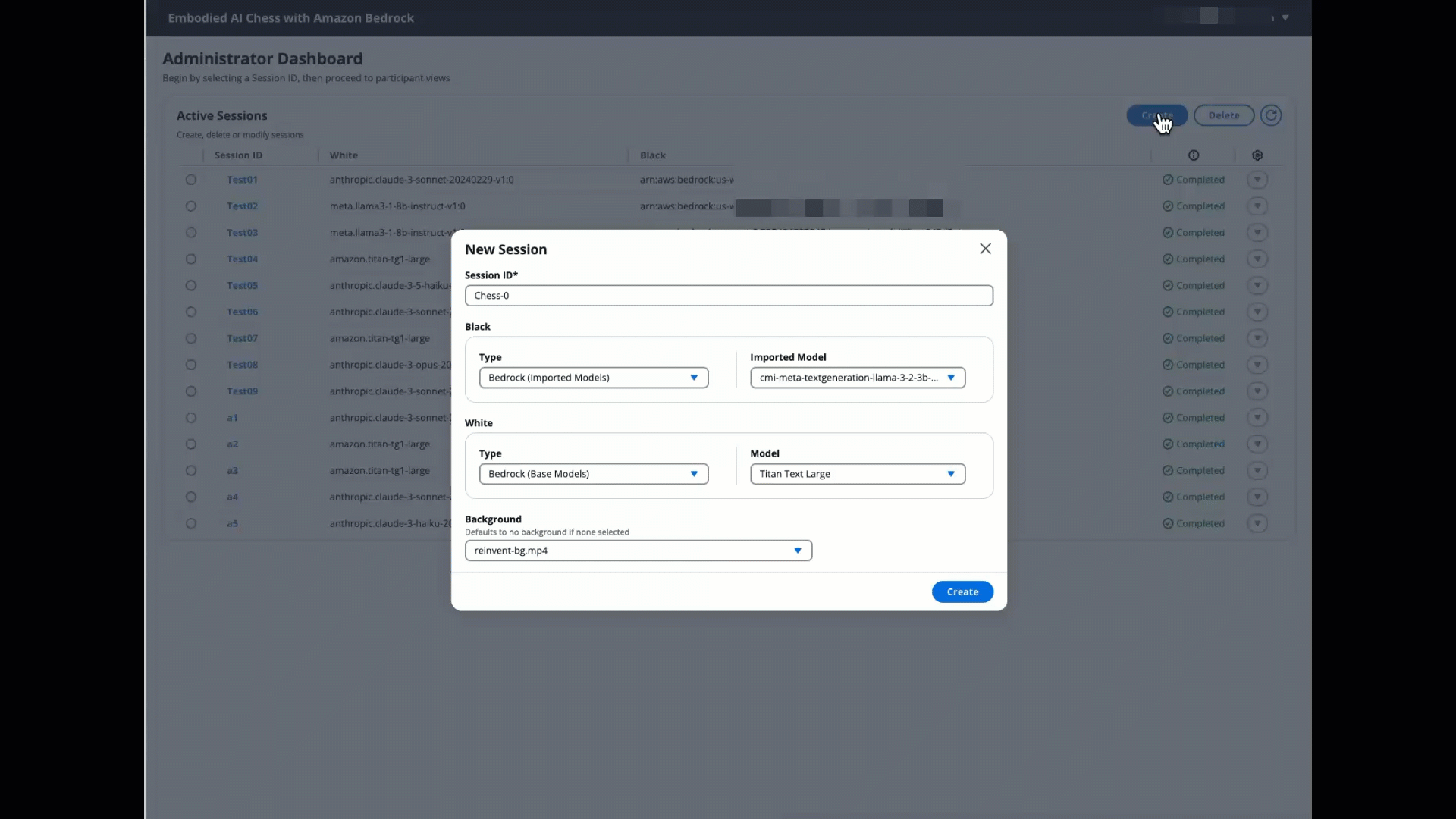Click the Delete sessions button

point(1223,115)
